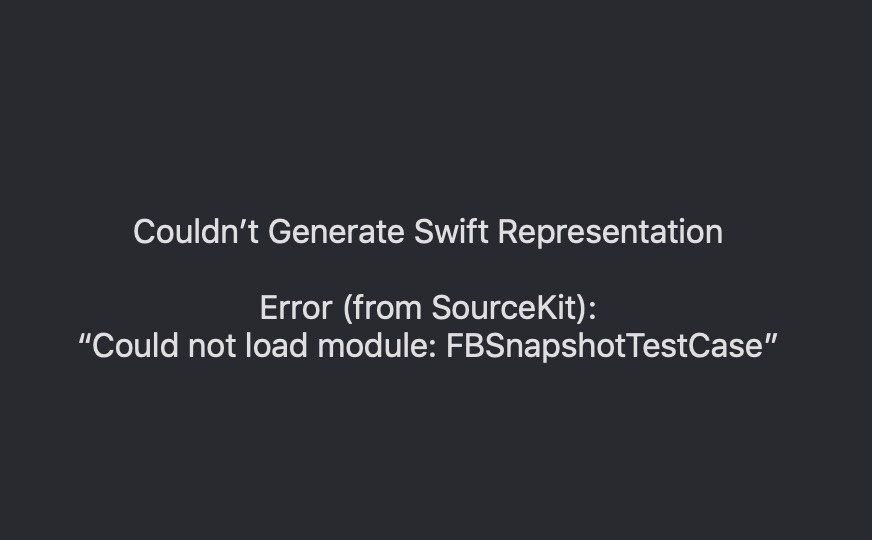The height and width of the screenshot is (540, 872).
Task: Click the text "SourceKit):" in the error line
Action: (x=514, y=308)
